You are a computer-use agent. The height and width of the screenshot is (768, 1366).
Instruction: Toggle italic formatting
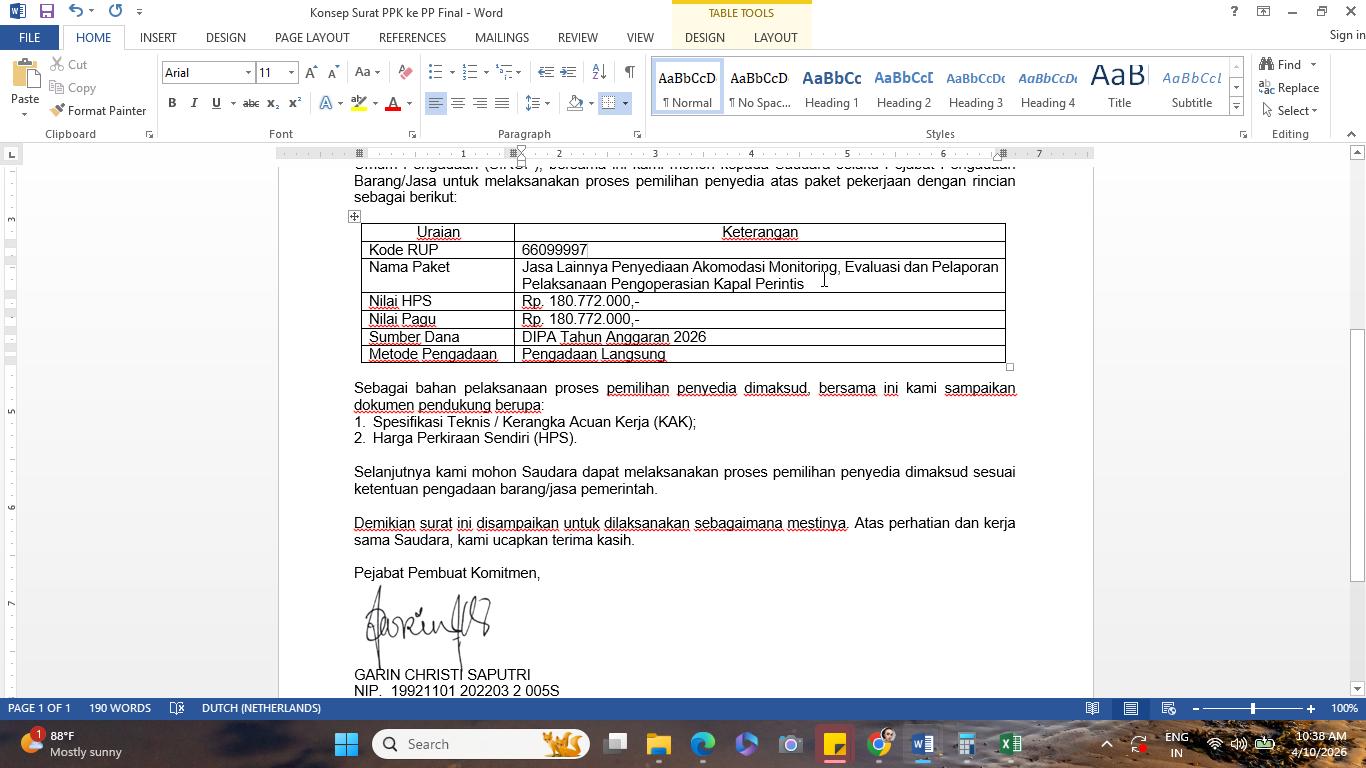click(x=194, y=104)
